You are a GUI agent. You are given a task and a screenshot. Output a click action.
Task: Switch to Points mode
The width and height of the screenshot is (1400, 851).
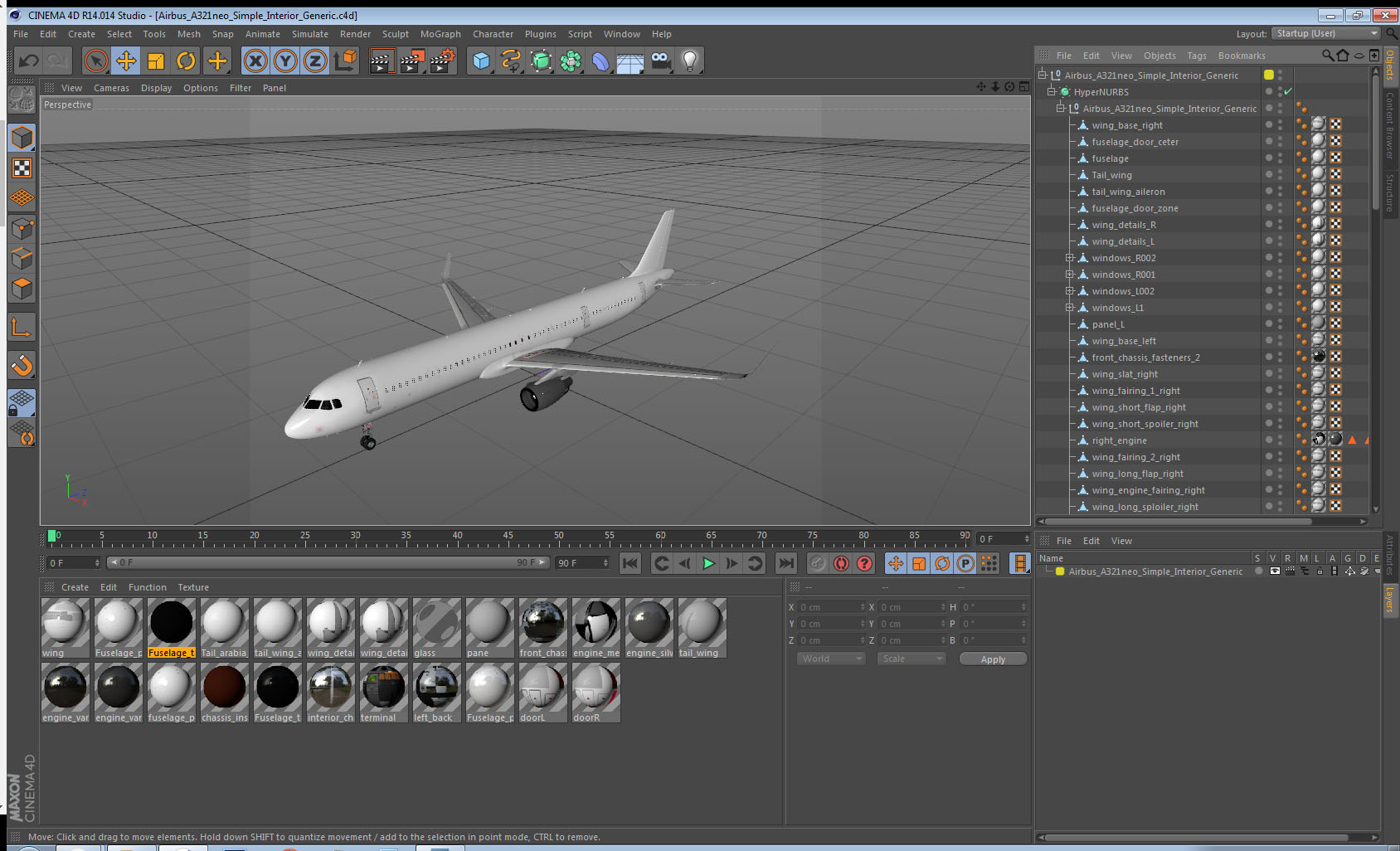[22, 228]
